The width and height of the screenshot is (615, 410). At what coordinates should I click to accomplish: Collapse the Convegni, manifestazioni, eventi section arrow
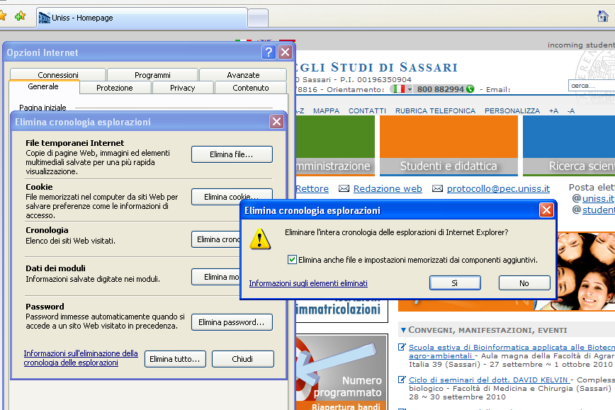point(402,329)
